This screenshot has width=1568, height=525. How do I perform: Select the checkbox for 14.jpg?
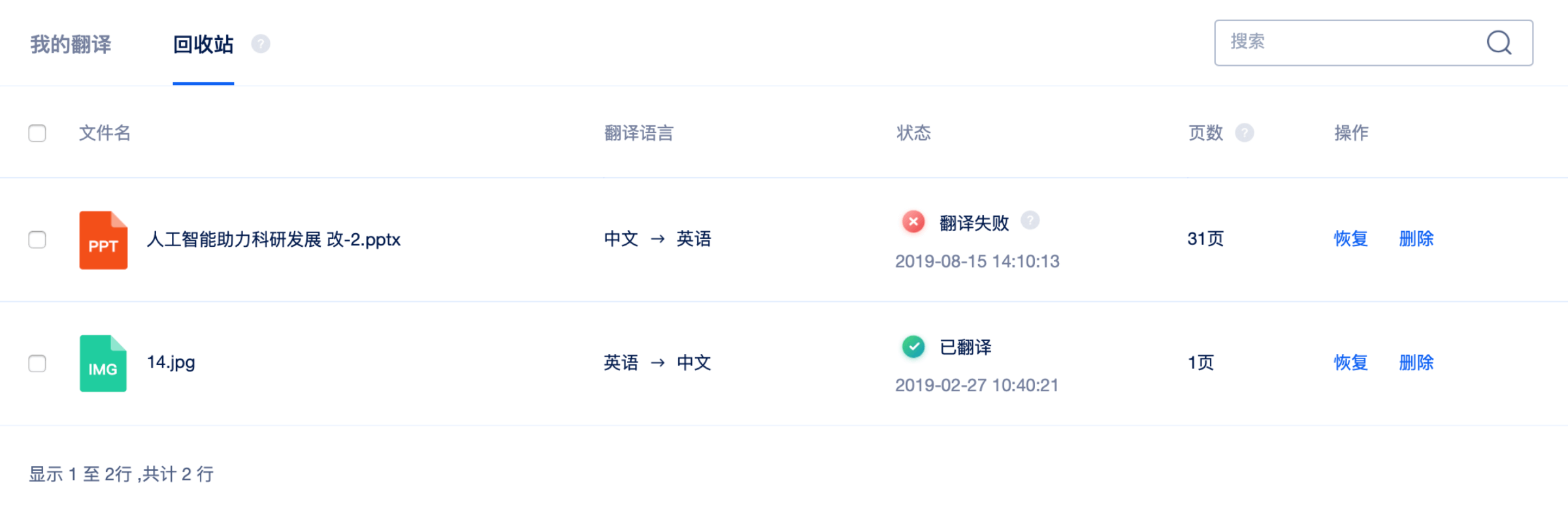37,363
